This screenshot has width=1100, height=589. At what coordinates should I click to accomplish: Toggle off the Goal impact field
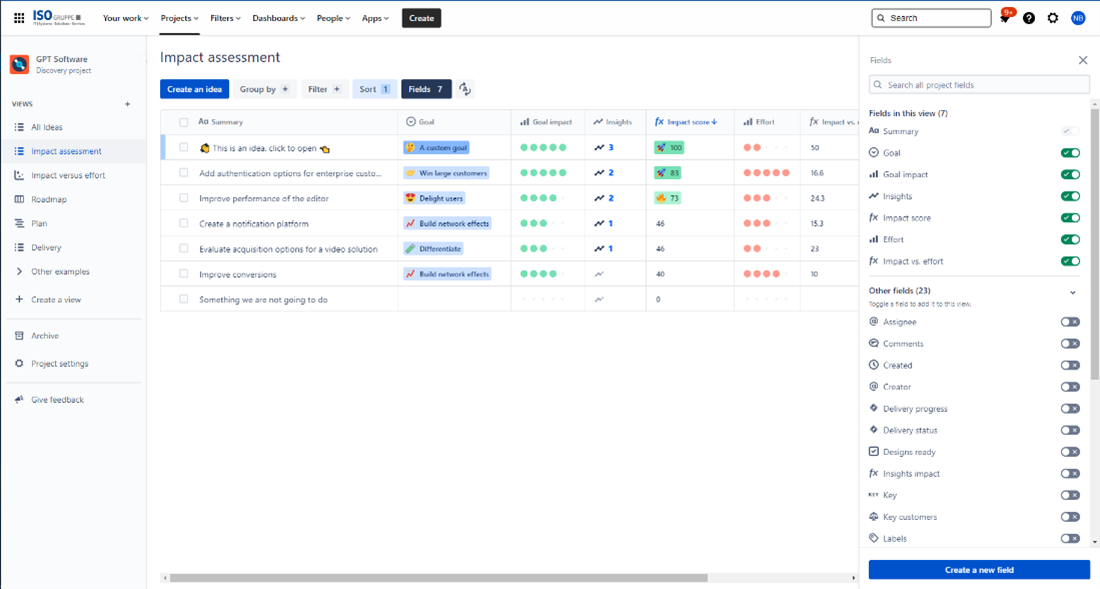coord(1070,175)
